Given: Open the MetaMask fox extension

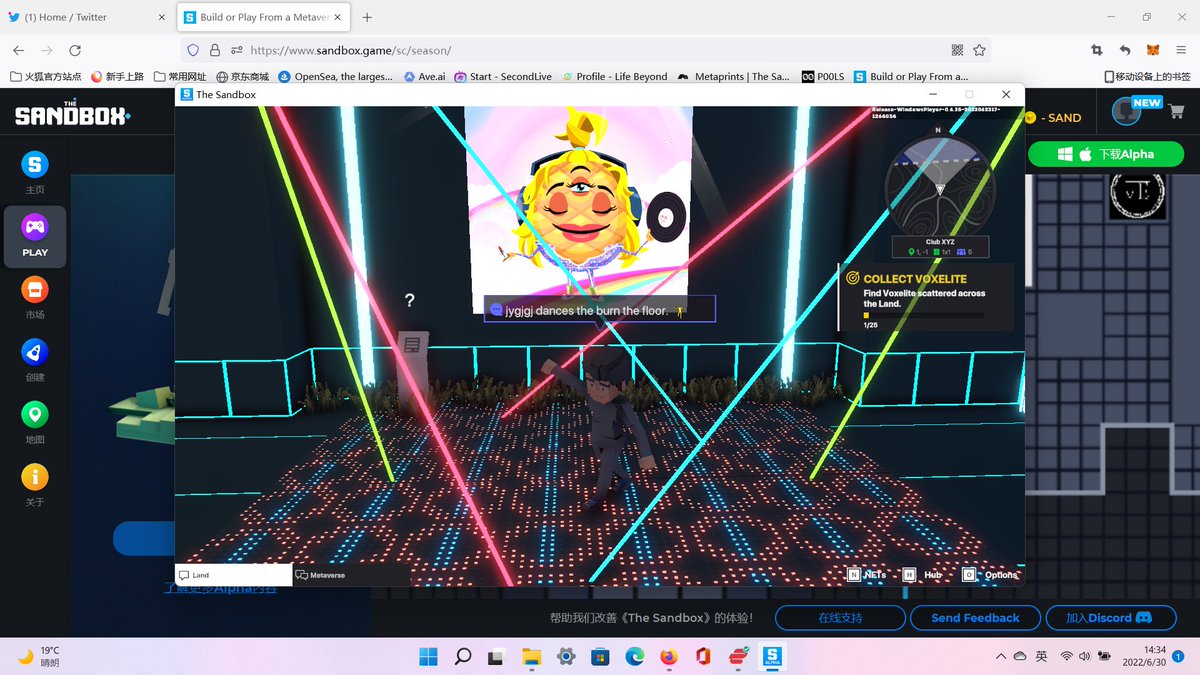Looking at the screenshot, I should pyautogui.click(x=1152, y=50).
